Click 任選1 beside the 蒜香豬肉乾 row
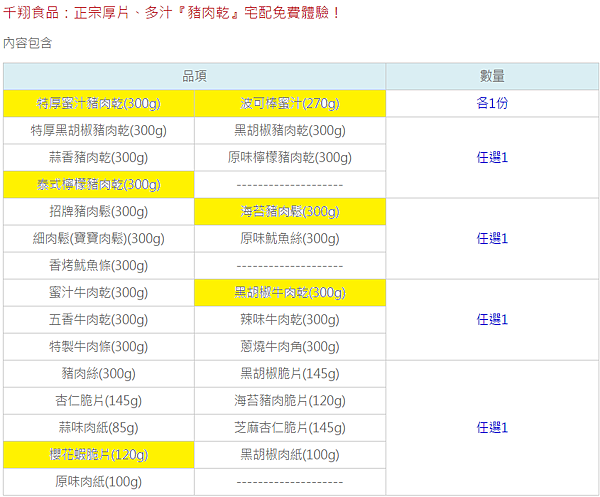This screenshot has width=600, height=497. point(492,158)
